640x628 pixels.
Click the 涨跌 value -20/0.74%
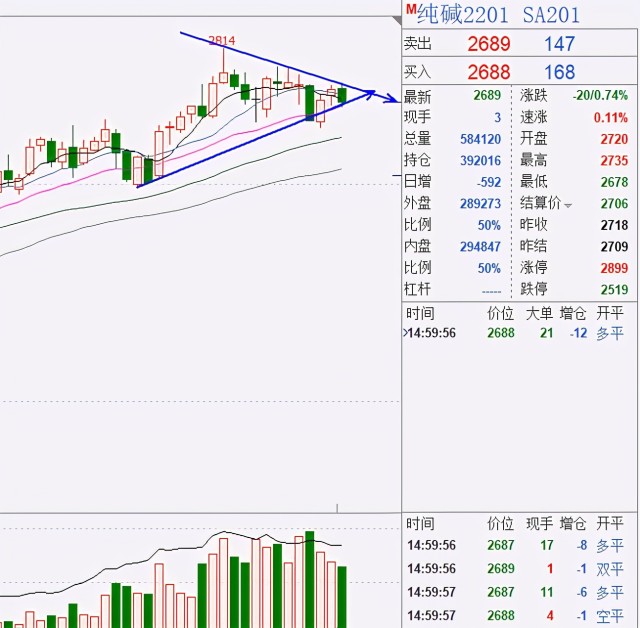point(600,95)
